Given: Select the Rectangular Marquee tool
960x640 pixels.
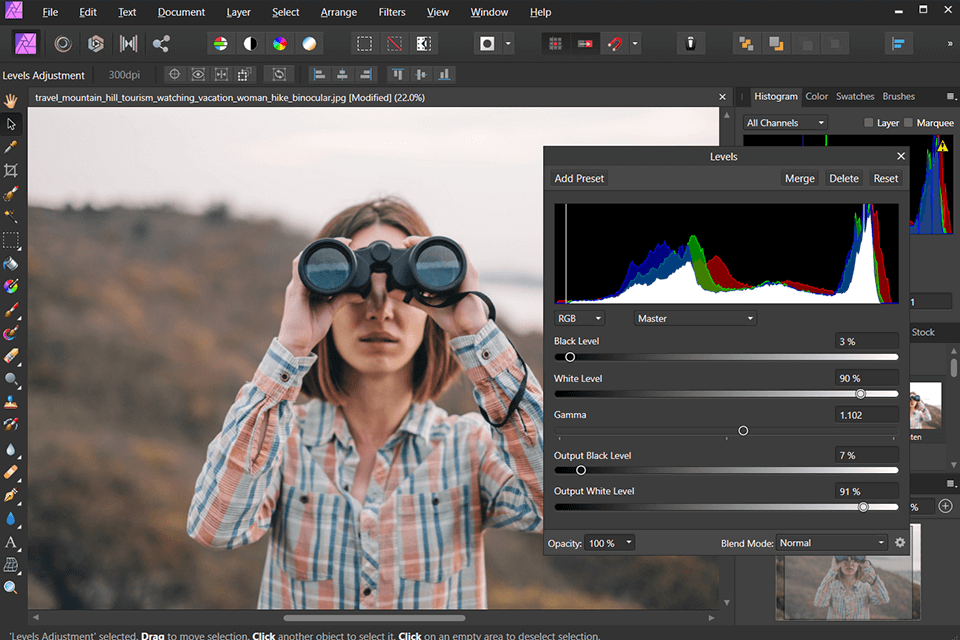Looking at the screenshot, I should pyautogui.click(x=11, y=240).
